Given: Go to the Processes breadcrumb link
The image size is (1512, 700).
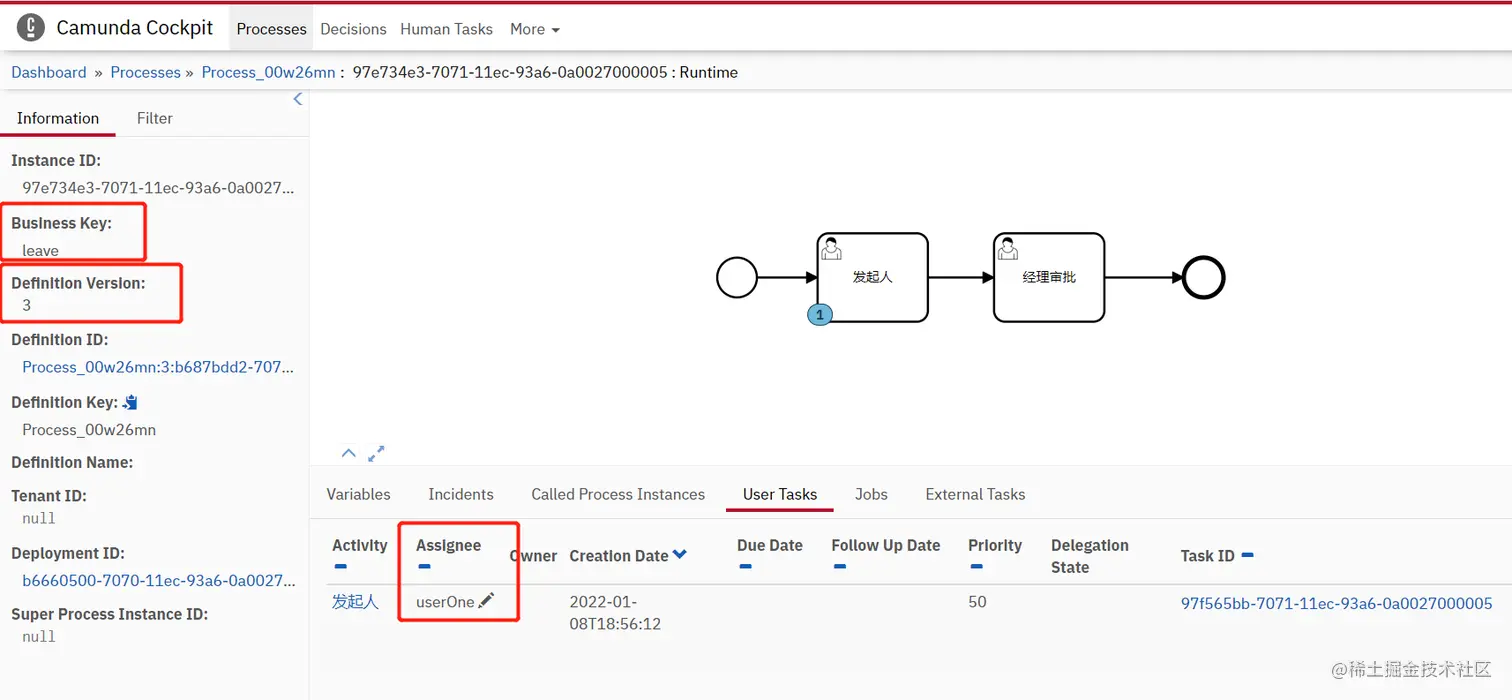Looking at the screenshot, I should click(x=145, y=72).
